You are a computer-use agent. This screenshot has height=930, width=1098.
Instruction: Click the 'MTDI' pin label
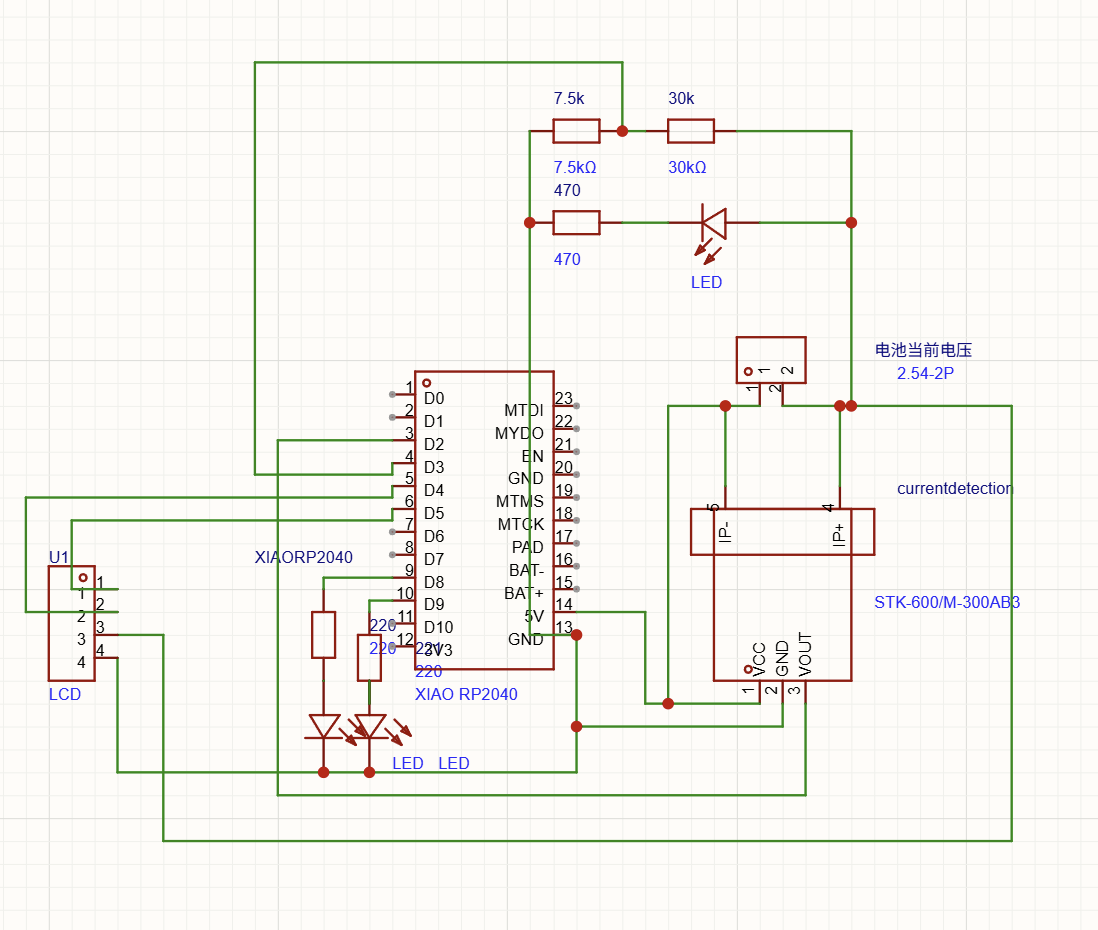pos(524,410)
